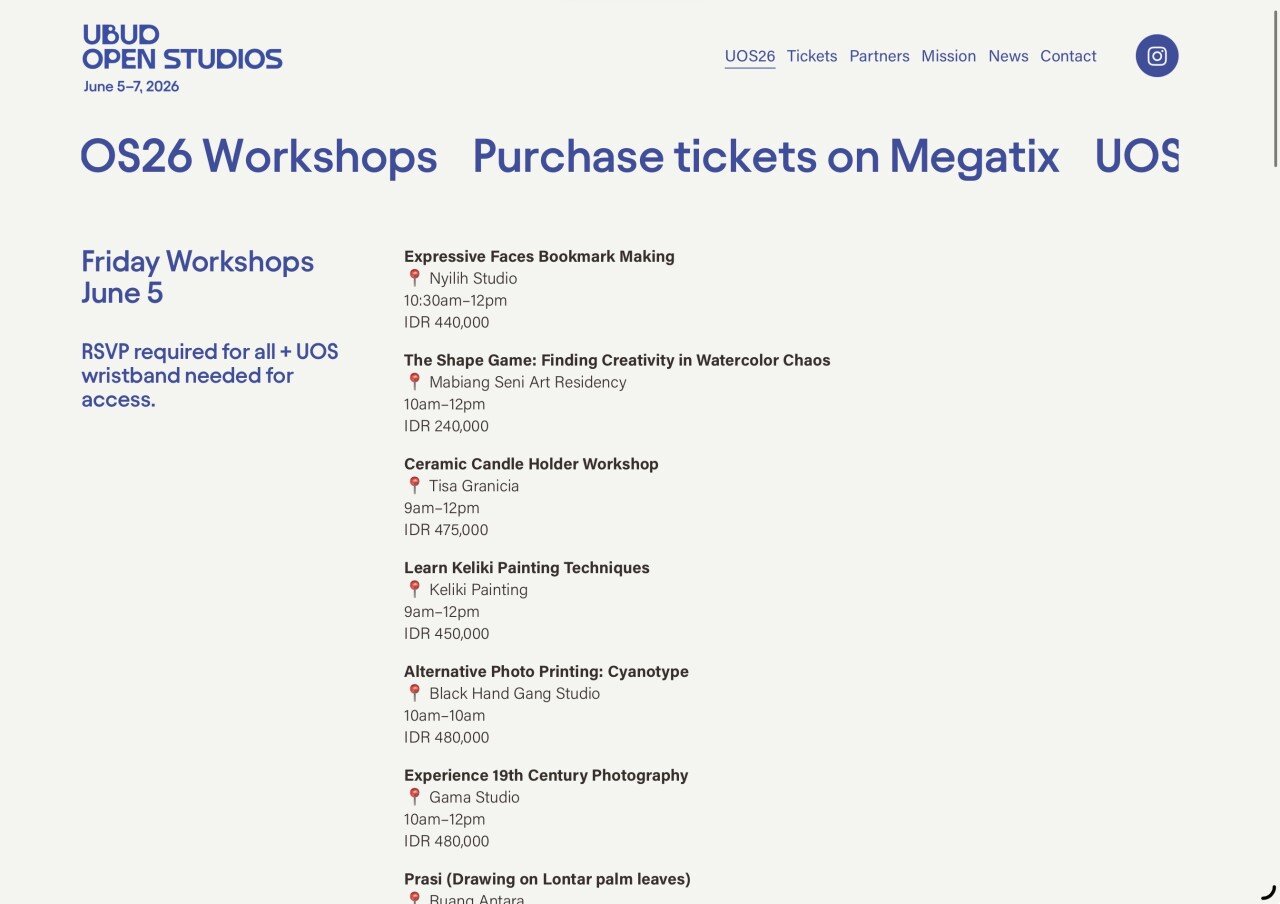Click the 10am–10am time text
This screenshot has width=1280, height=904.
(x=444, y=716)
